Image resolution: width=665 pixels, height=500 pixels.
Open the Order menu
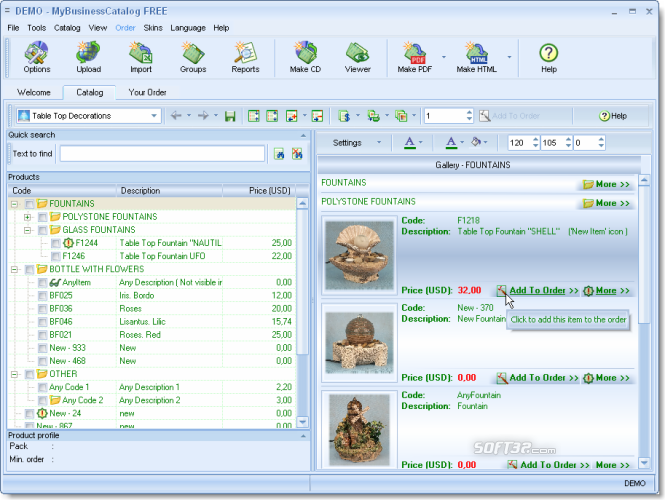pos(125,28)
